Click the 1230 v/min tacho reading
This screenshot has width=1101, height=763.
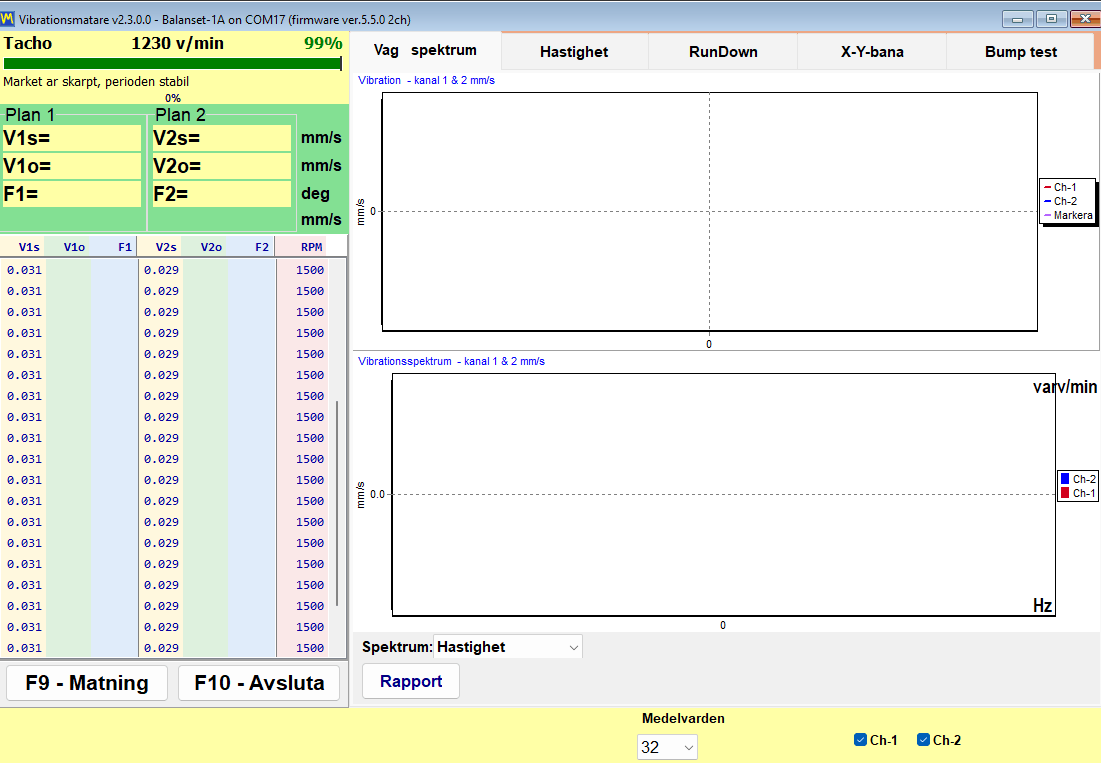[178, 44]
